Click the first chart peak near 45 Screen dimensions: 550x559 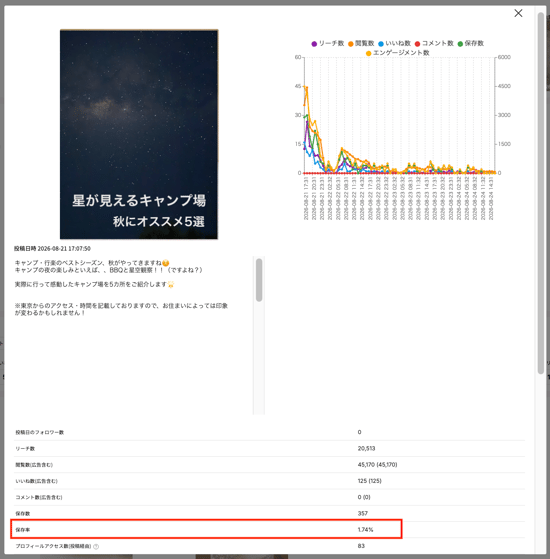306,87
